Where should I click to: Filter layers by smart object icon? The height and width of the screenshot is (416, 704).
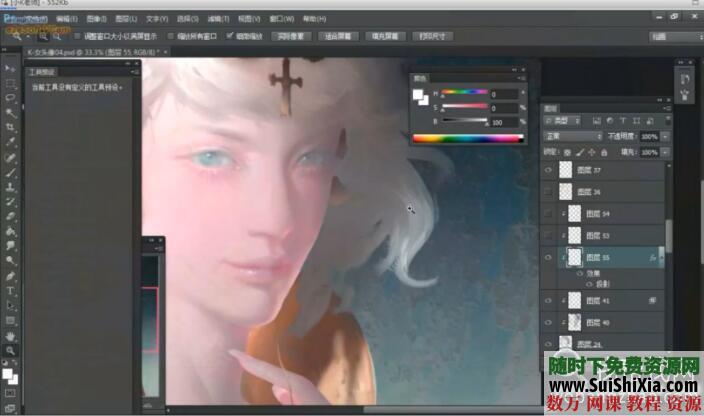click(x=650, y=121)
